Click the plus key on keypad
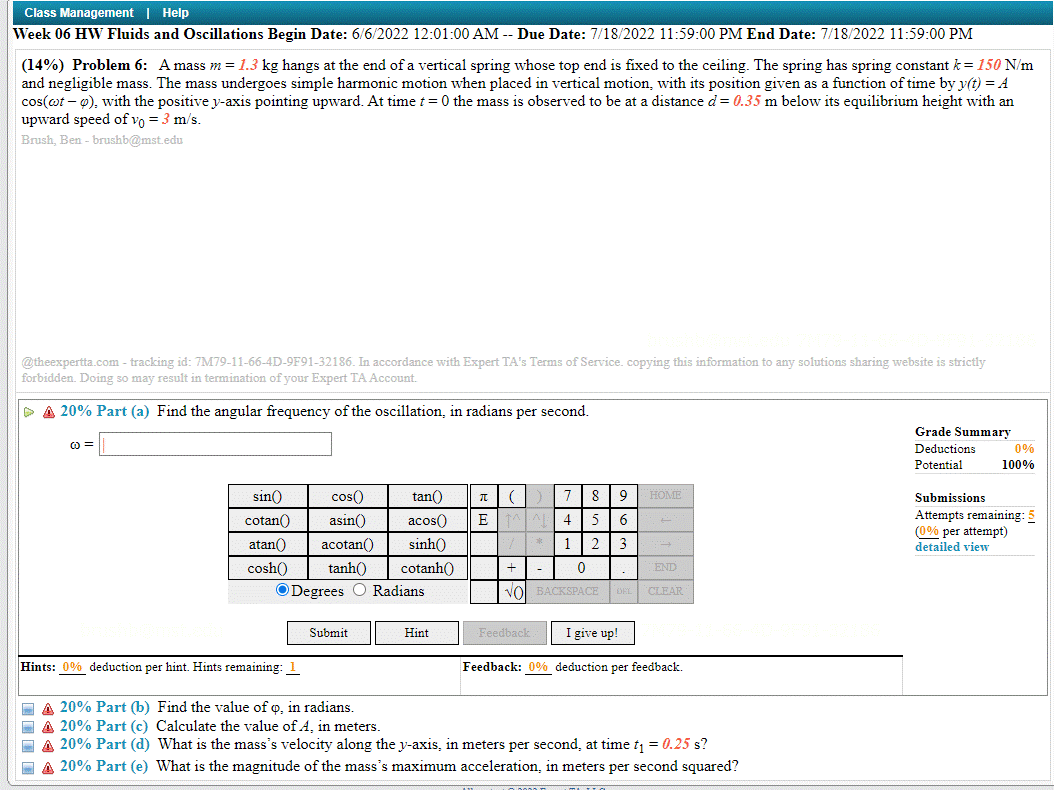 [x=512, y=568]
